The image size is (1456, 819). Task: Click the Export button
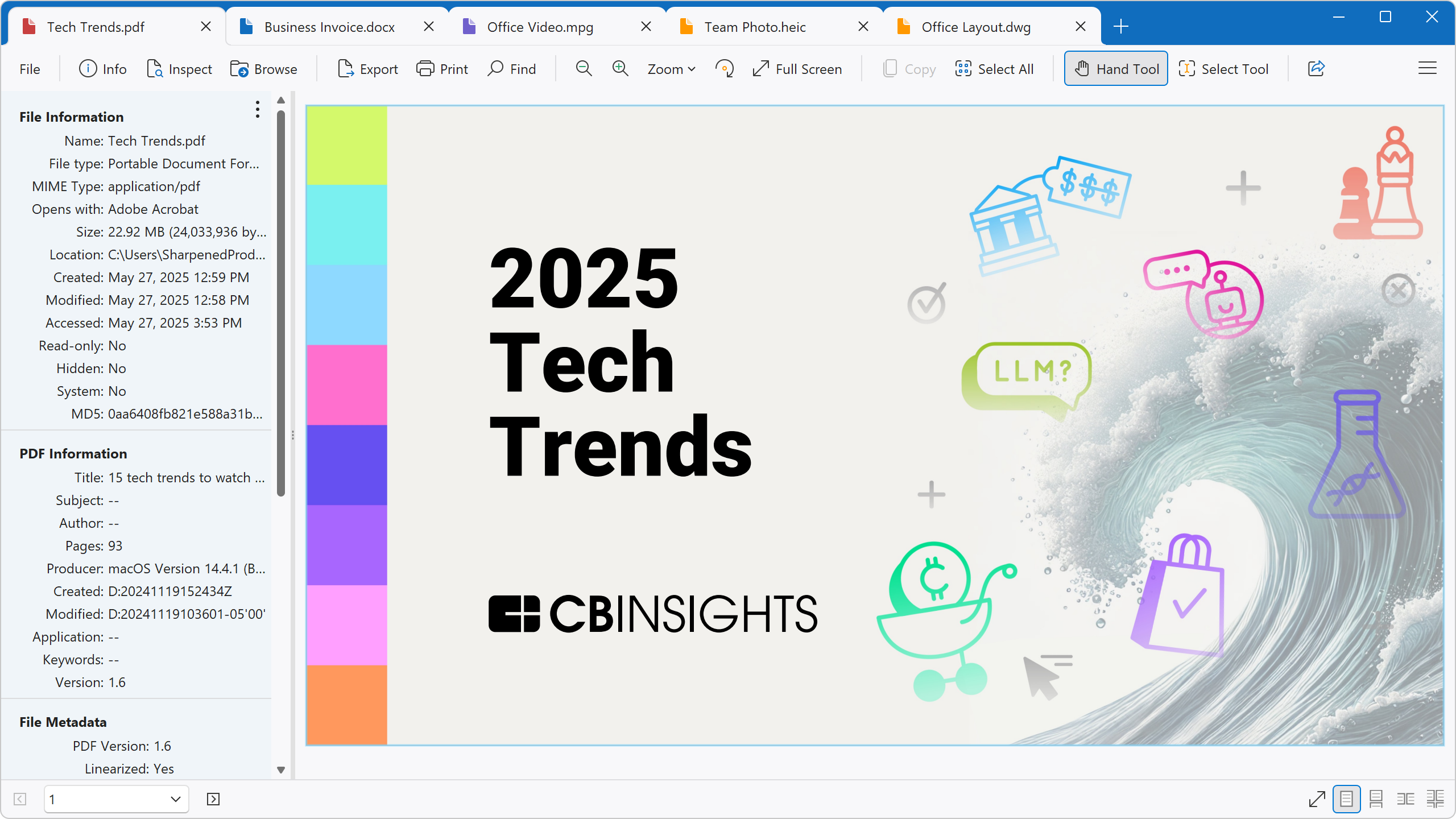(368, 69)
